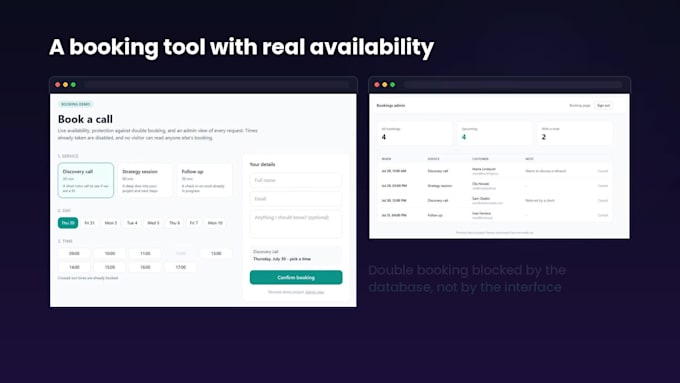Choose the Fri 31 day chip
Image resolution: width=680 pixels, height=383 pixels.
point(89,223)
